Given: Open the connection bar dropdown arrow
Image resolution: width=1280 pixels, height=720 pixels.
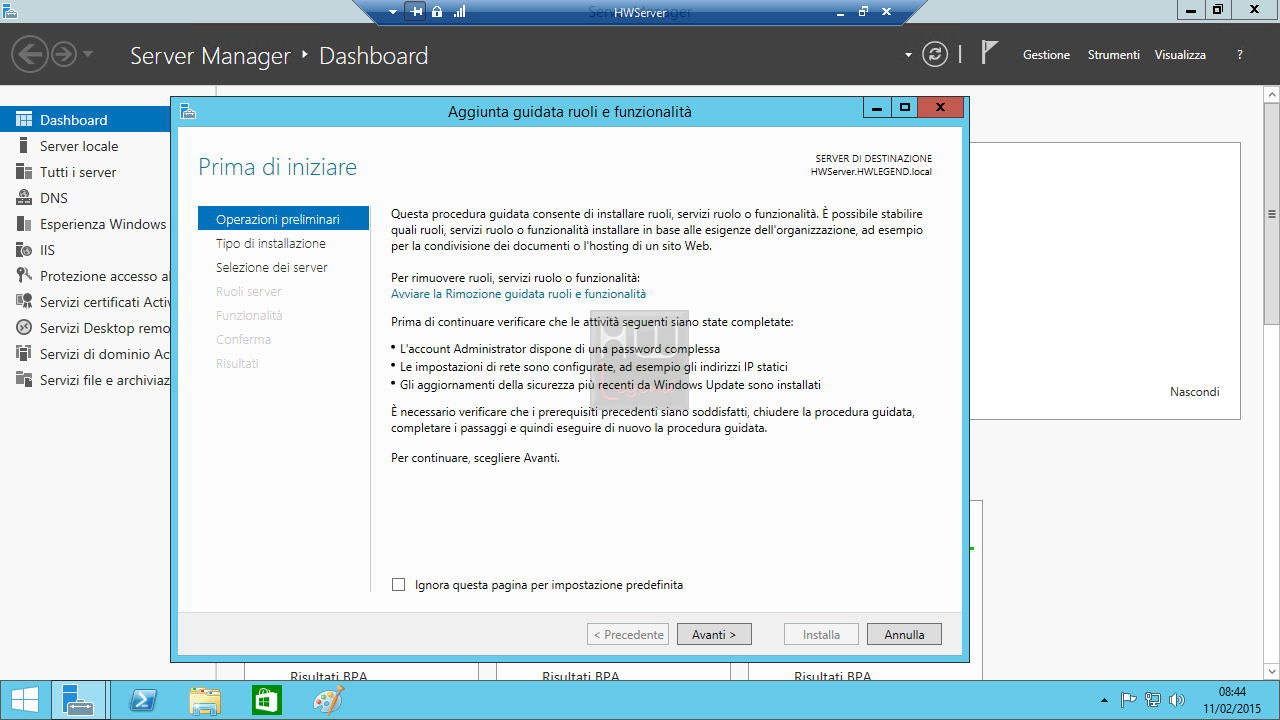Looking at the screenshot, I should [393, 12].
